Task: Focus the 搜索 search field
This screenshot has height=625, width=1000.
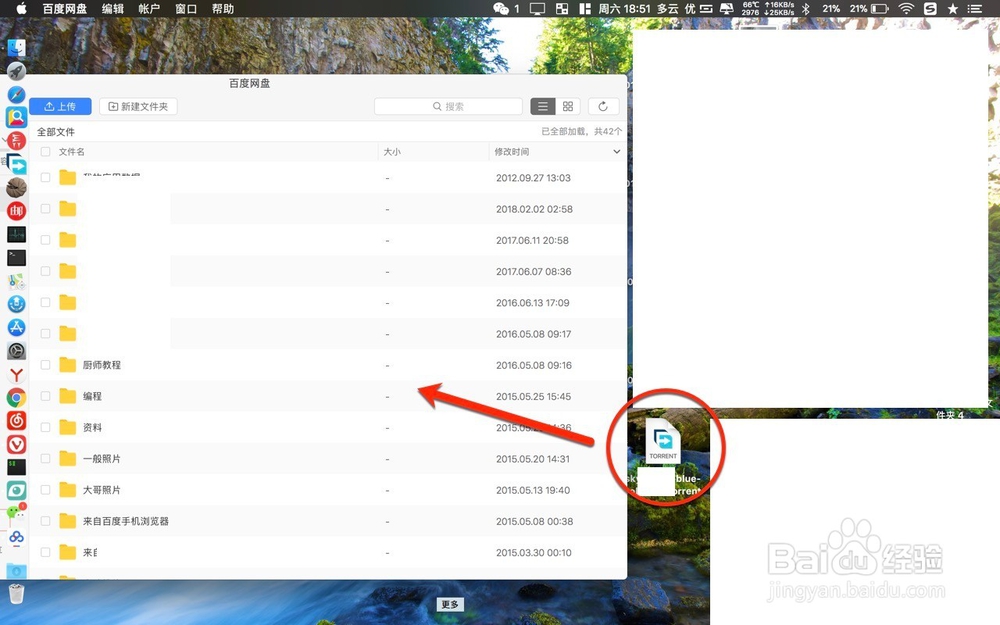Action: (x=448, y=107)
